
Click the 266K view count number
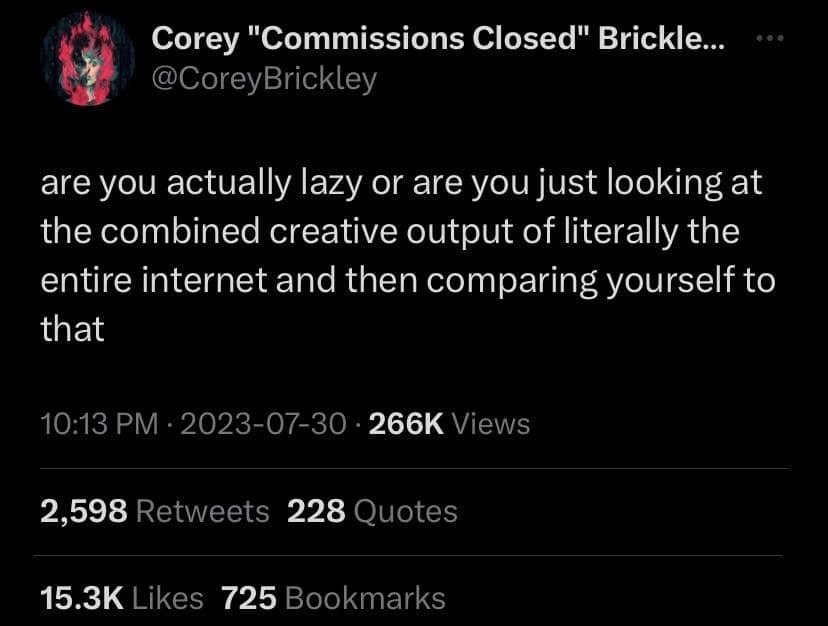coord(406,424)
